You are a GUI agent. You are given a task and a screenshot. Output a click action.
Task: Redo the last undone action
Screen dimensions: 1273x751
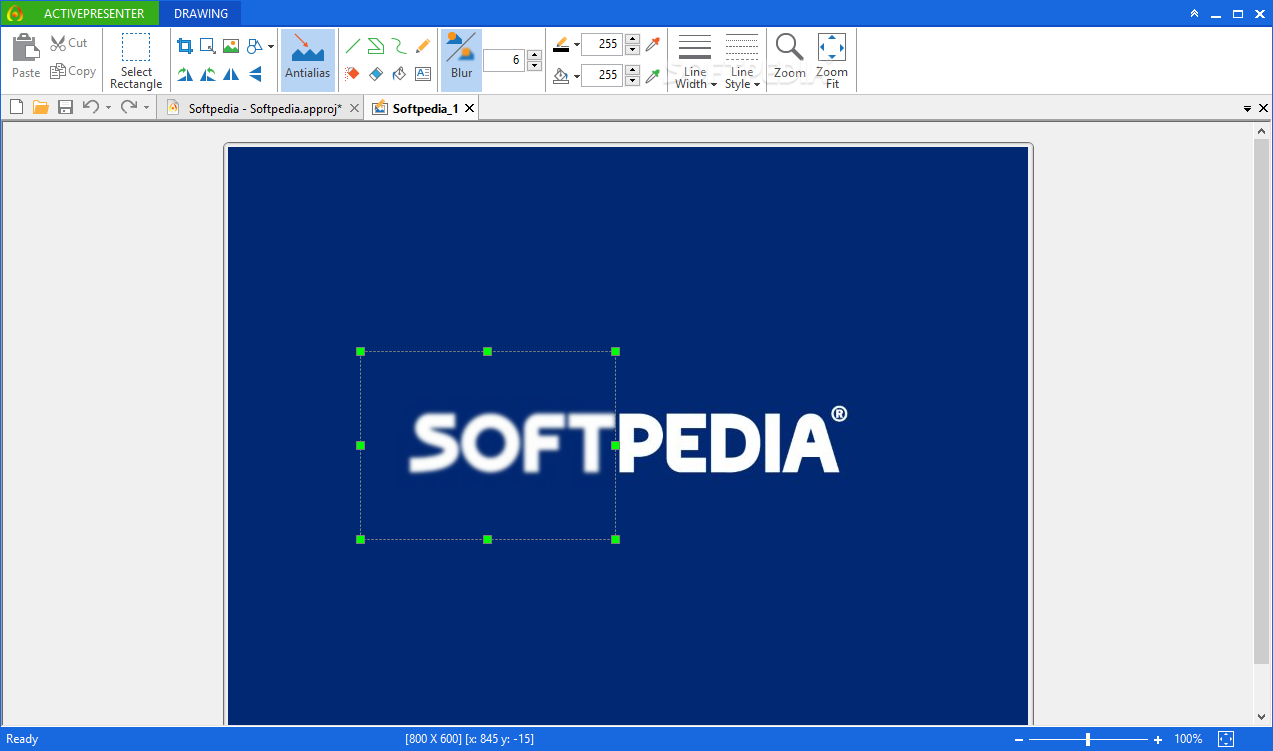(128, 107)
